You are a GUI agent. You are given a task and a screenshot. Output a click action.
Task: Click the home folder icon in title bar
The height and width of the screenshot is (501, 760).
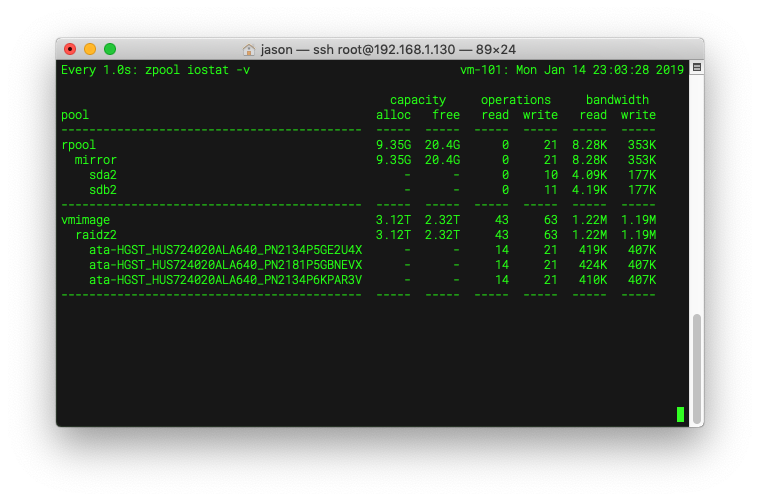[249, 49]
